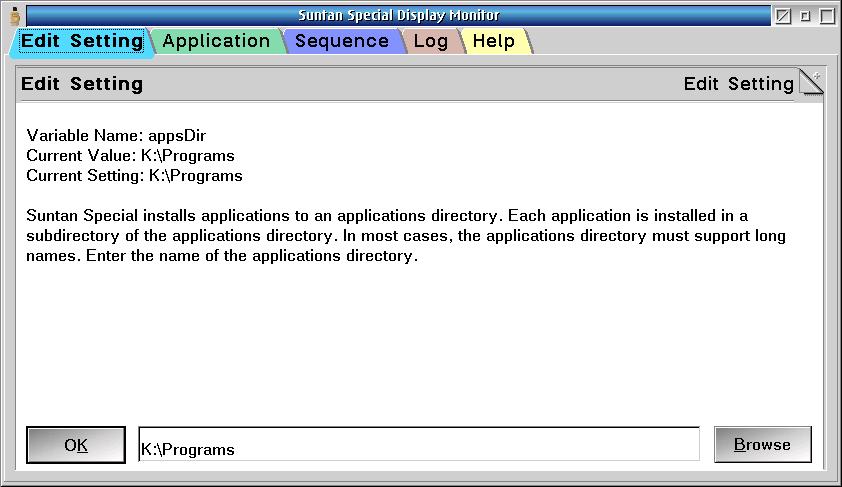
Task: Click the page-turn corner icon
Action: 811,82
